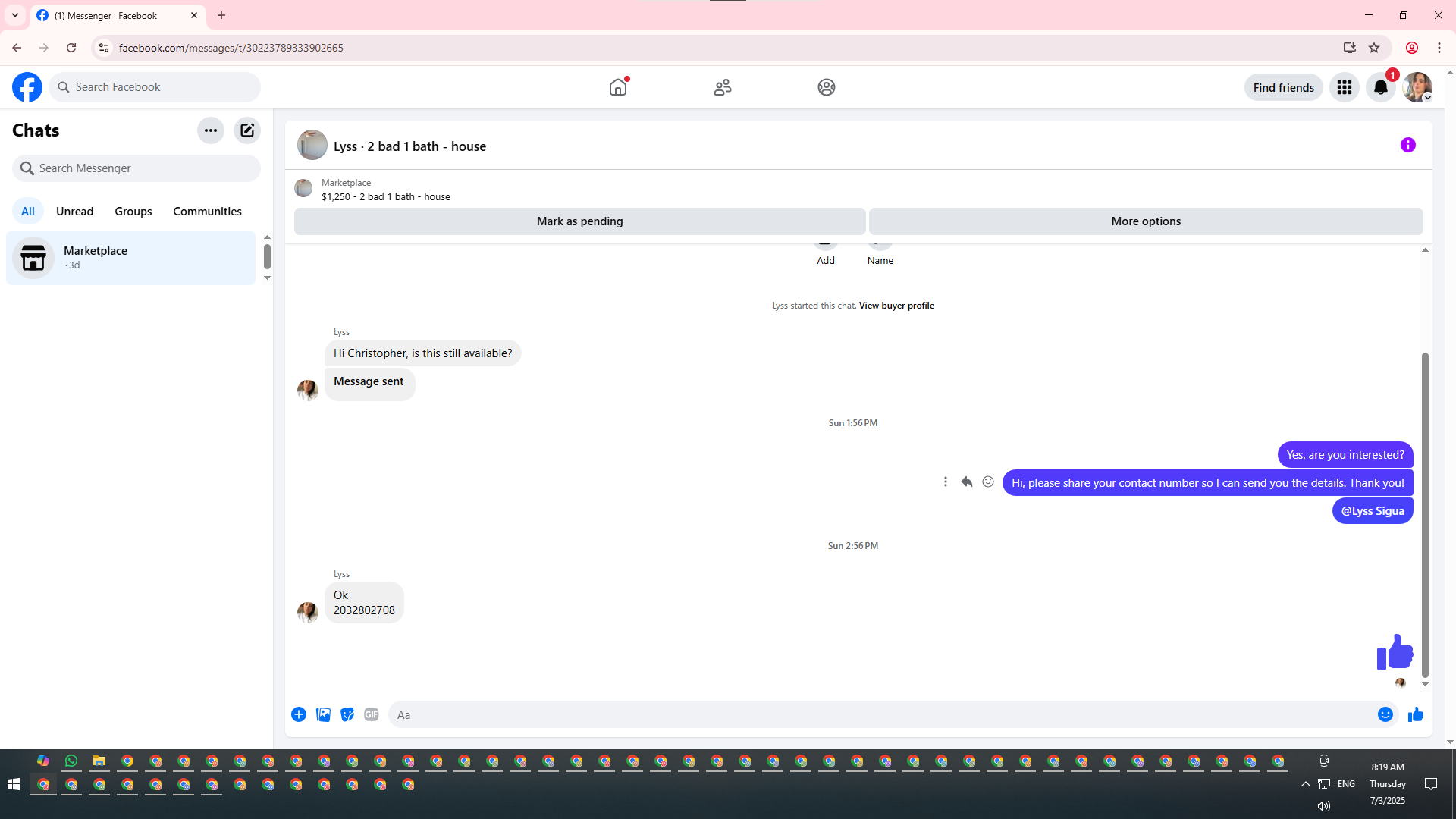Send a thumbs-up like in composer
The image size is (1456, 819).
(1415, 714)
